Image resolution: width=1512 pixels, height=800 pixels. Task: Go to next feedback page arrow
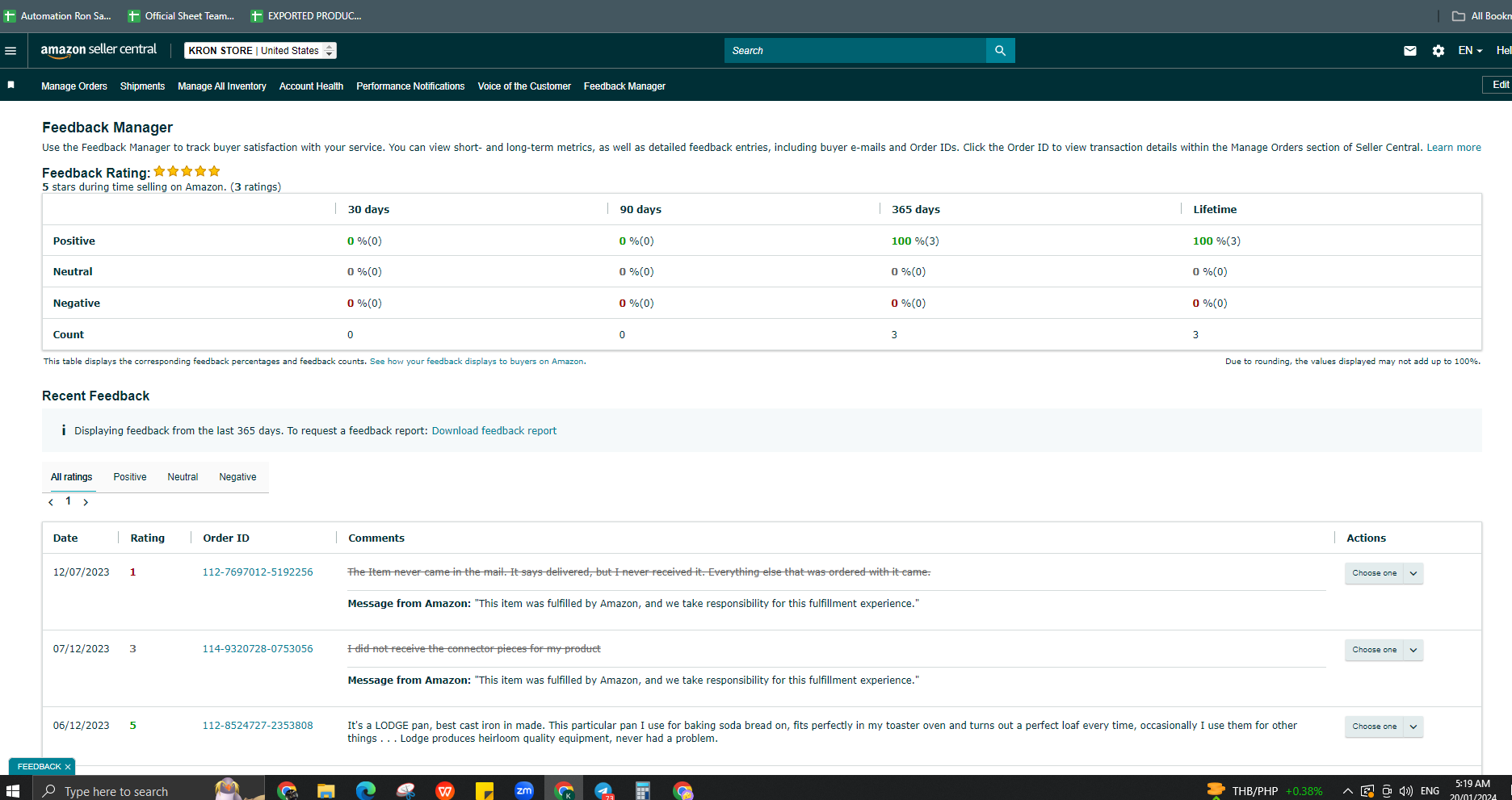[86, 502]
